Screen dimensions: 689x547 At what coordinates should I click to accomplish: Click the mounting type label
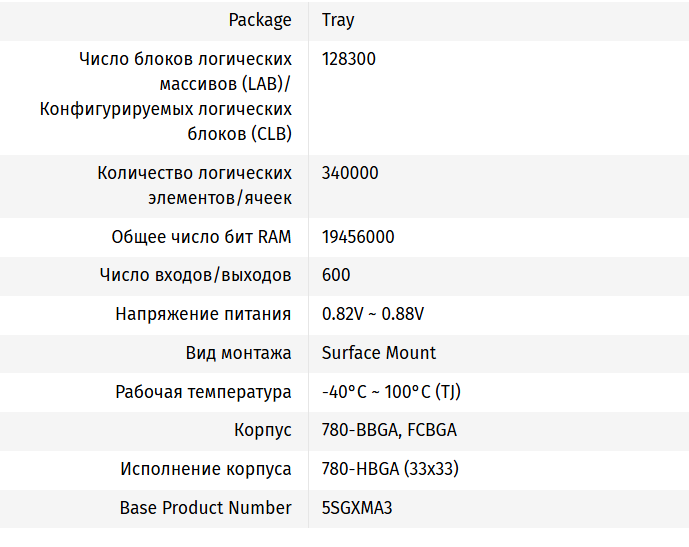point(239,353)
